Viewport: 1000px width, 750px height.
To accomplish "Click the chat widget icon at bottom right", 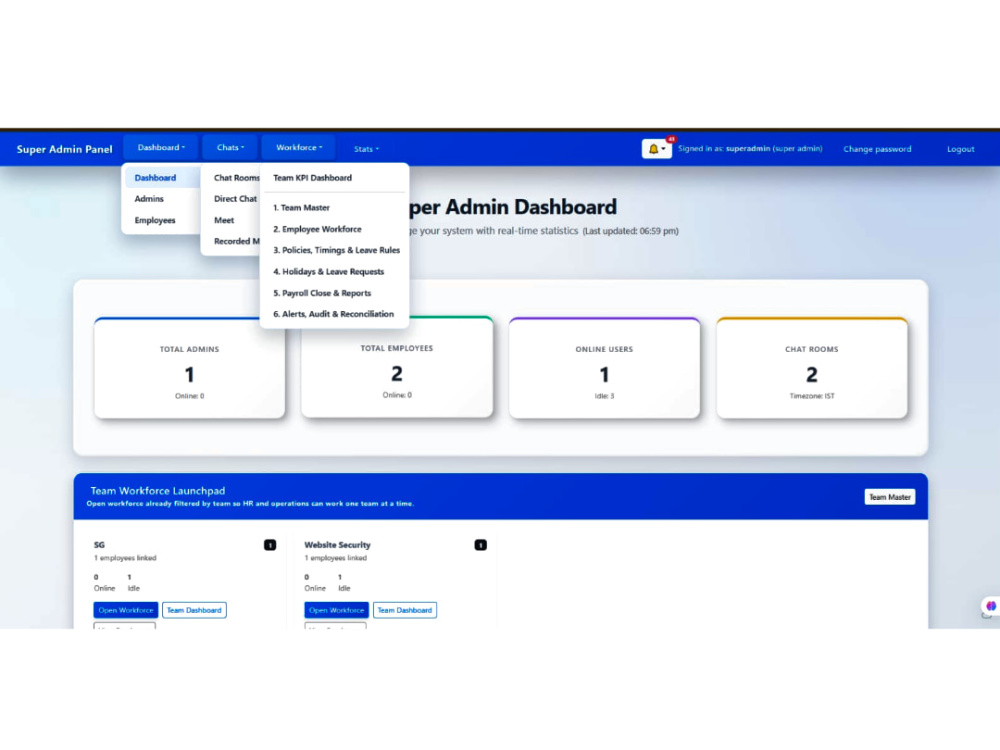I will [x=990, y=607].
